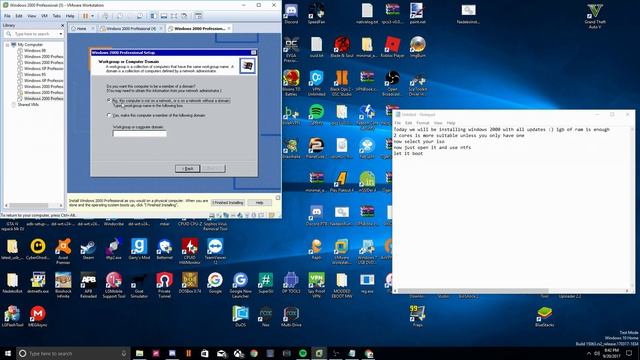Open the Blade & Soul desktop icon
Screen dimensions: 640x360
click(x=342, y=47)
